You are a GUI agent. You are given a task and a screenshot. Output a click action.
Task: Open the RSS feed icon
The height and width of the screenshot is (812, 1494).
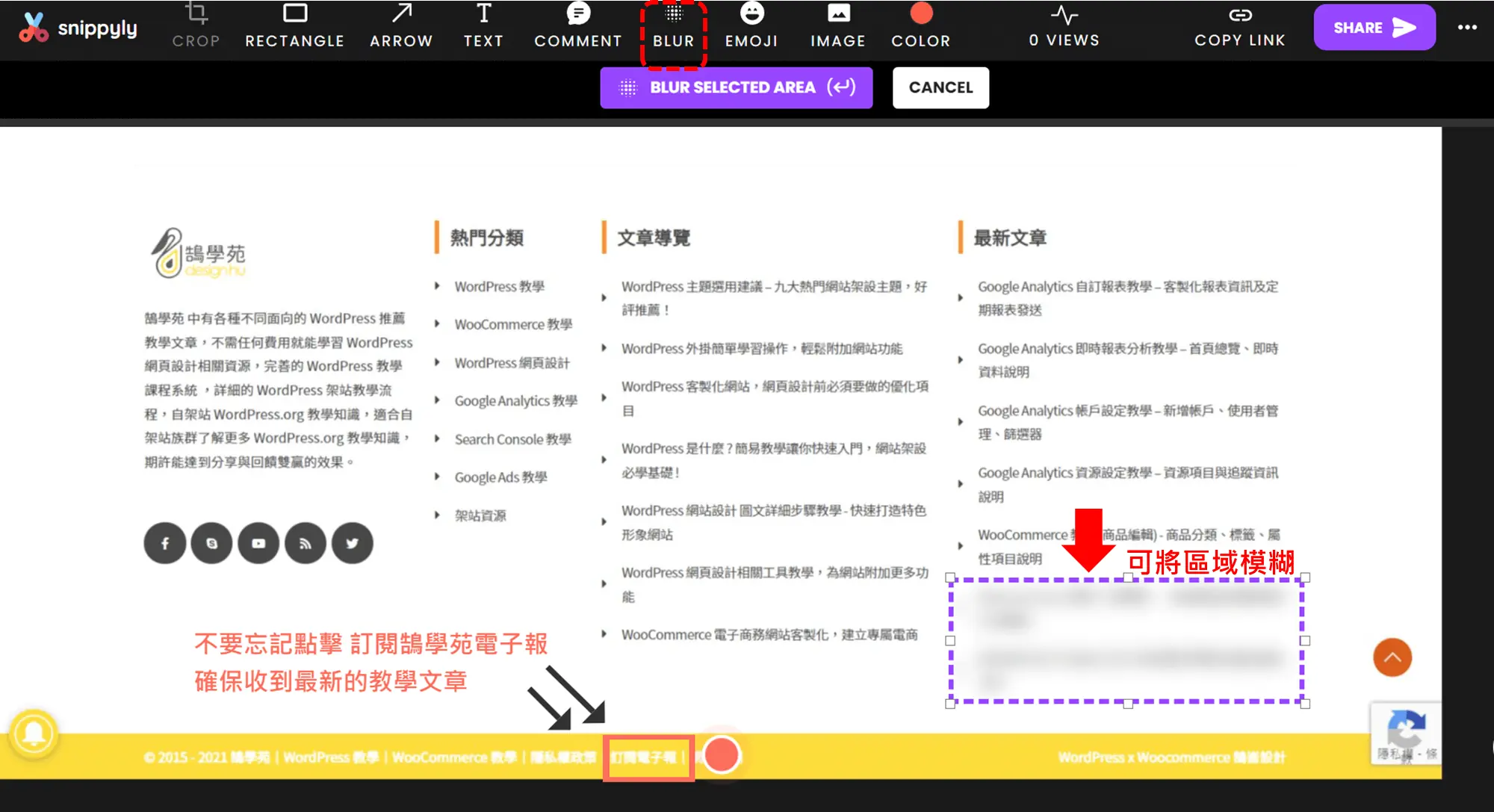tap(306, 543)
